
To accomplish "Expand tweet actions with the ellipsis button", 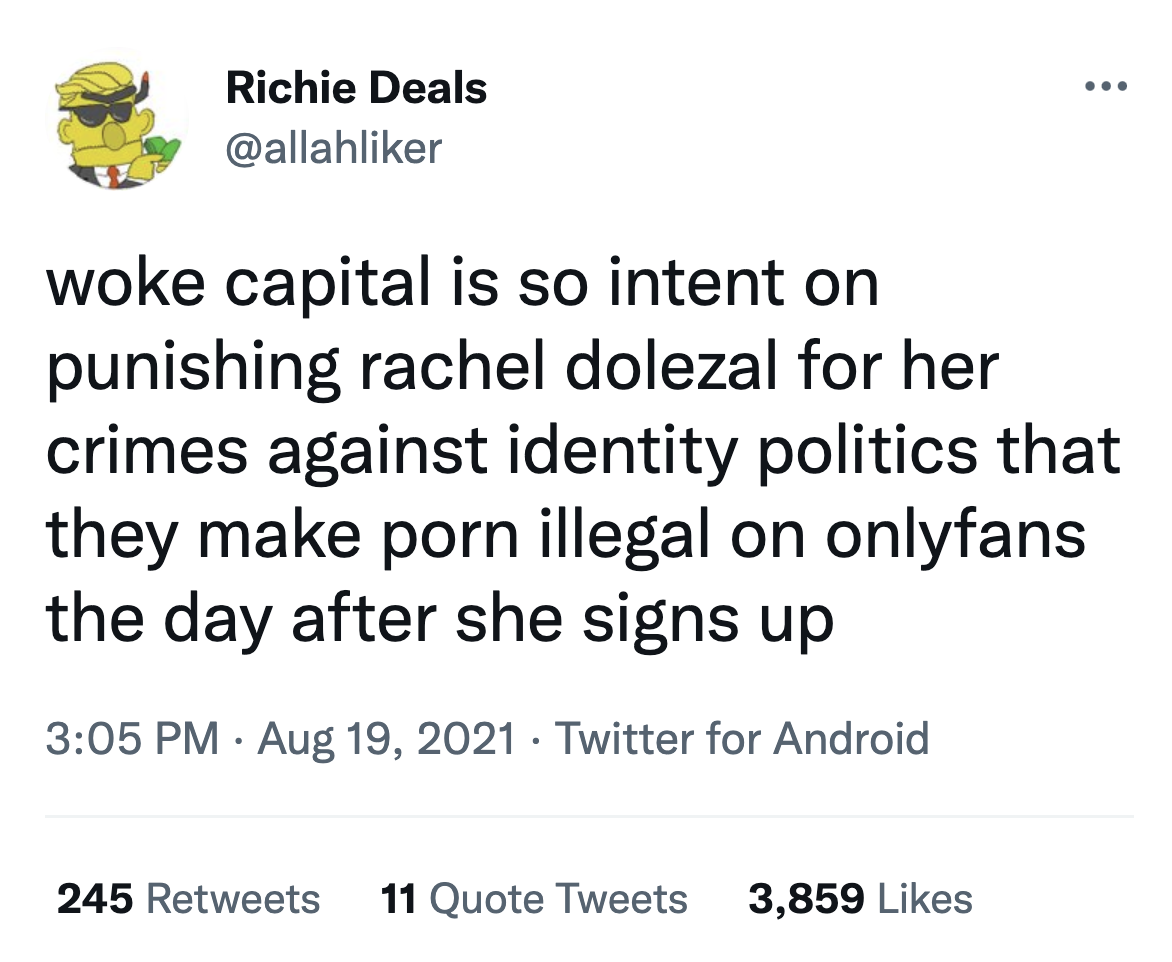I will click(x=1106, y=85).
